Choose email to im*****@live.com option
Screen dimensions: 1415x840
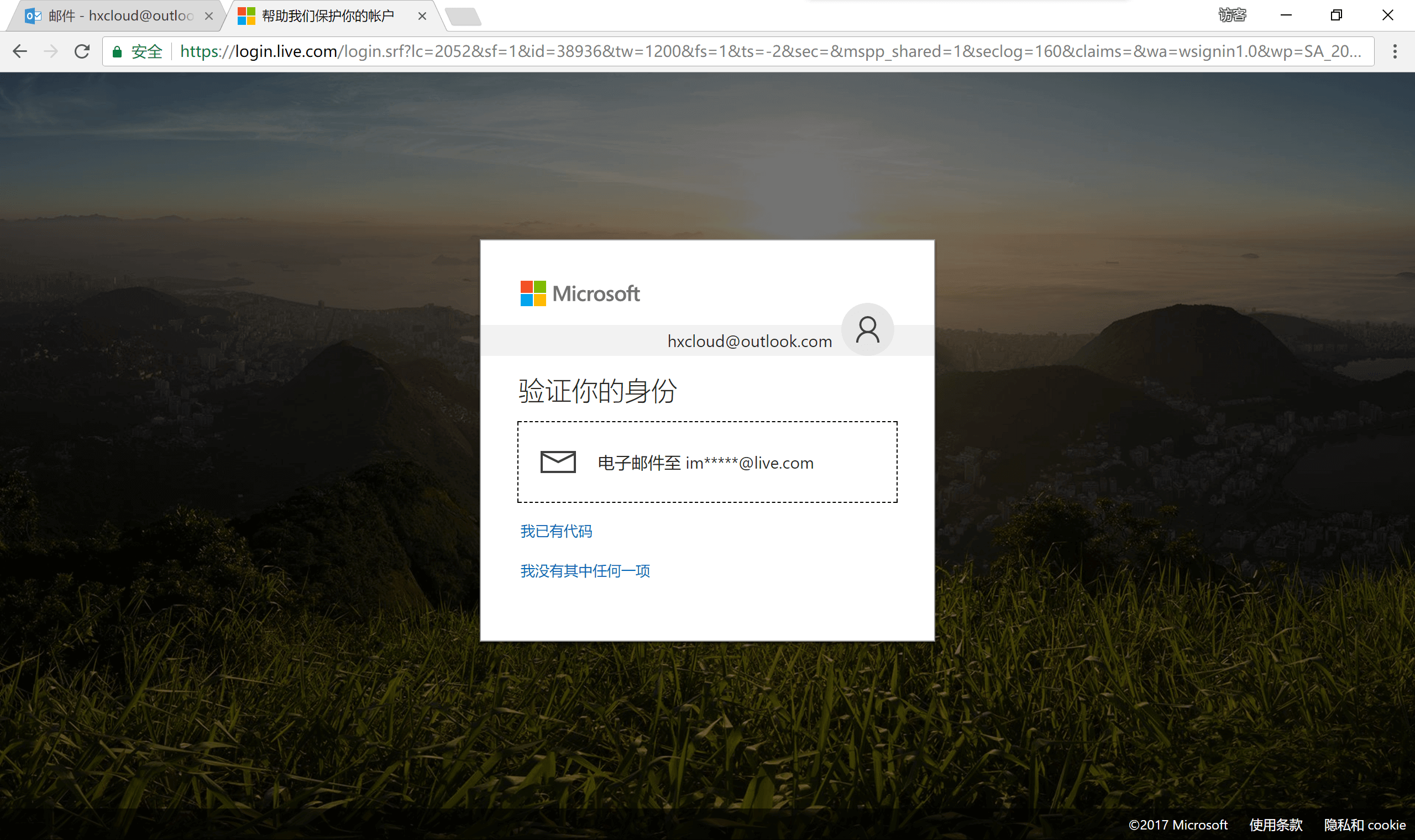tap(706, 462)
